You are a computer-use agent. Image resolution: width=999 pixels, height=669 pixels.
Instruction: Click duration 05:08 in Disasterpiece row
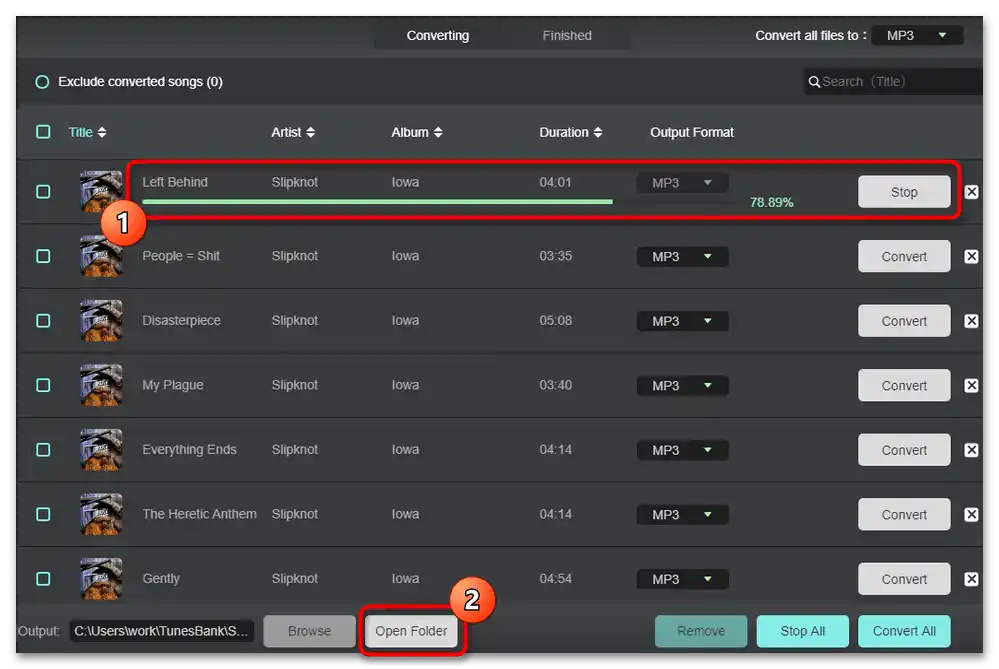click(x=556, y=320)
